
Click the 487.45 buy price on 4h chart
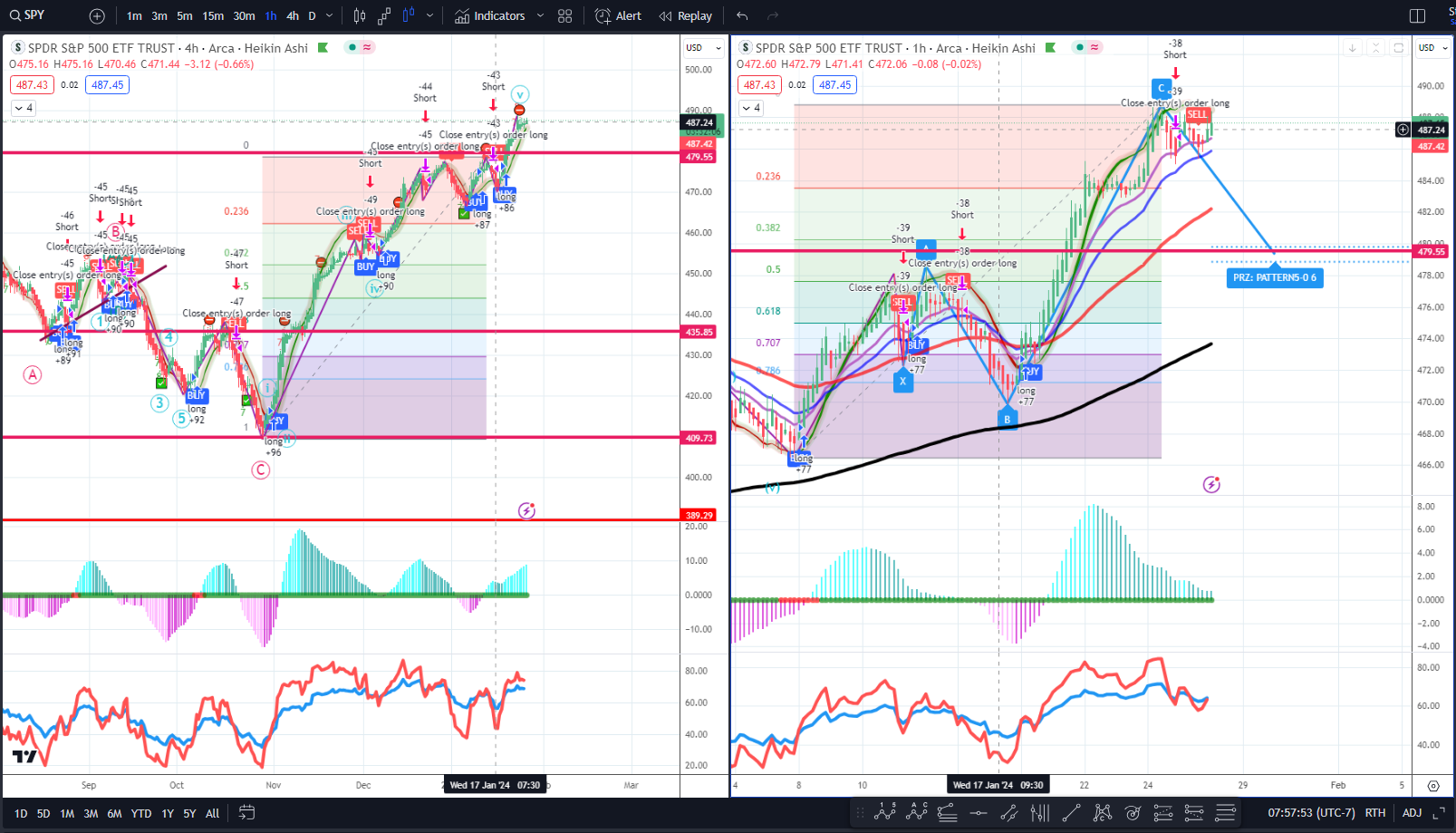tap(108, 84)
